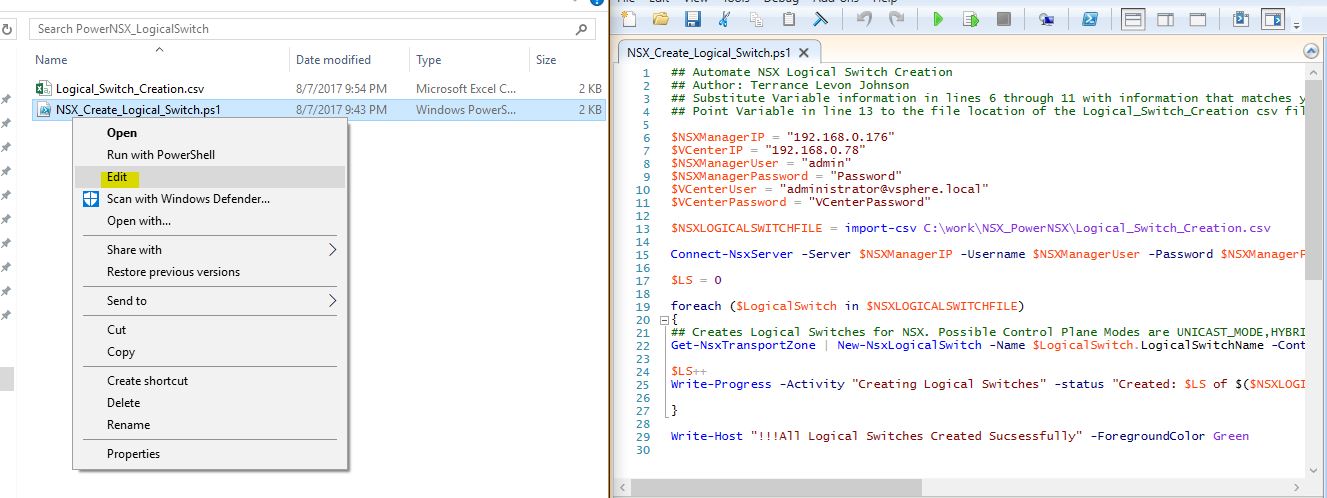Click date 8/7/2017 9:43 PM
Image resolution: width=1327 pixels, height=498 pixels.
pos(341,110)
